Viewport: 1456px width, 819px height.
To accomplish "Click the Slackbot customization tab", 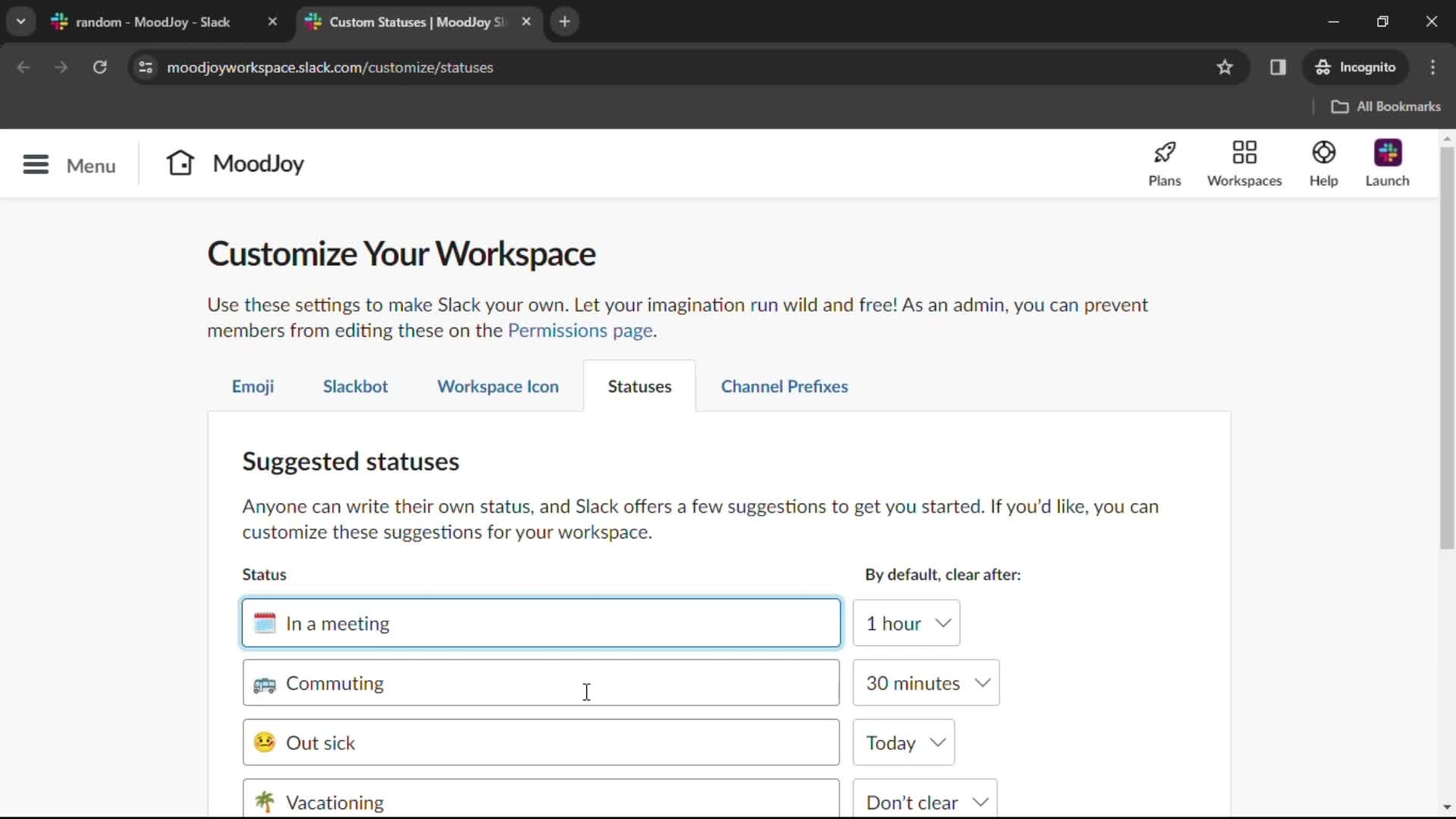I will point(355,386).
